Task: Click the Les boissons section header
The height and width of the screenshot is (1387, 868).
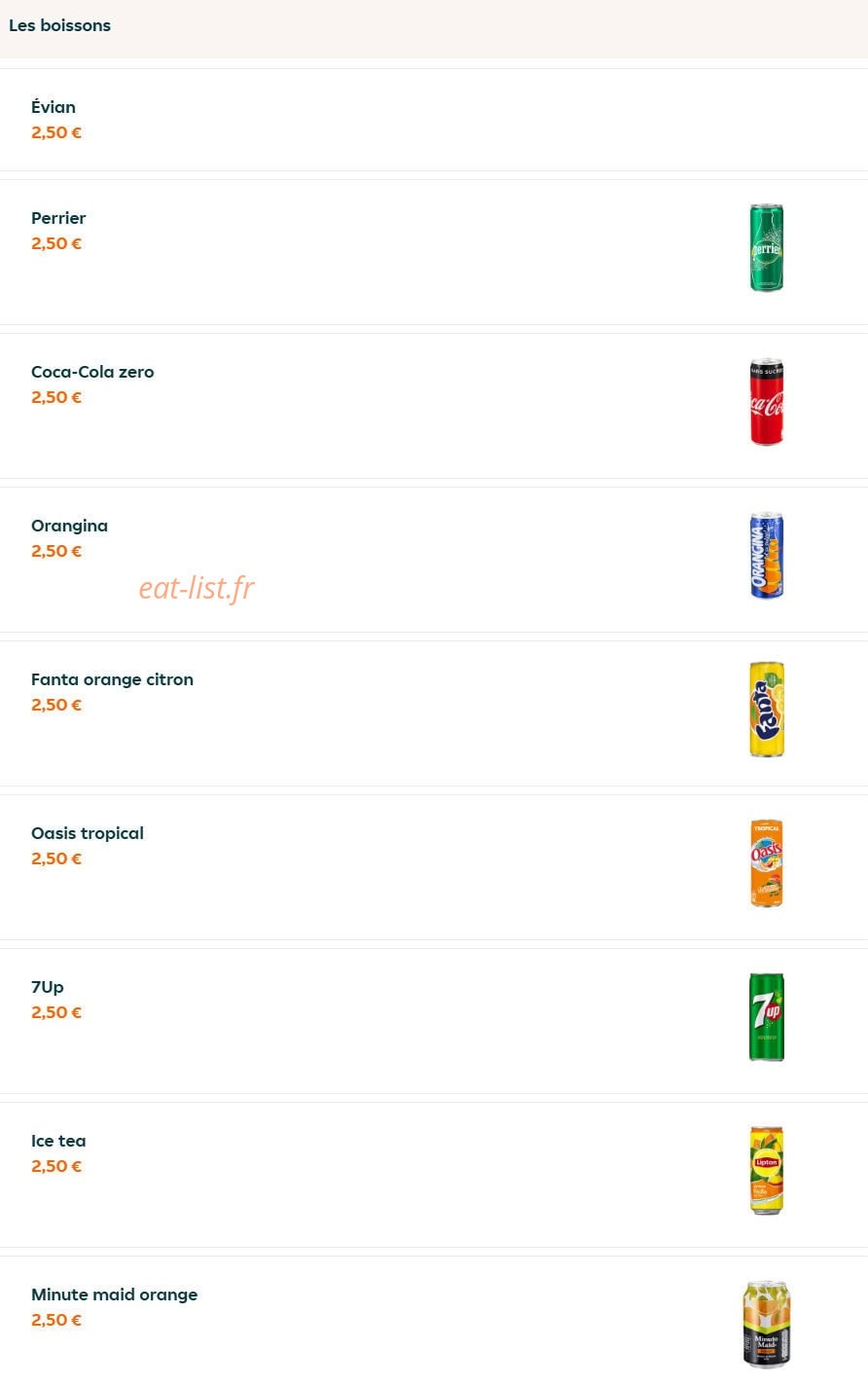Action: (x=59, y=25)
